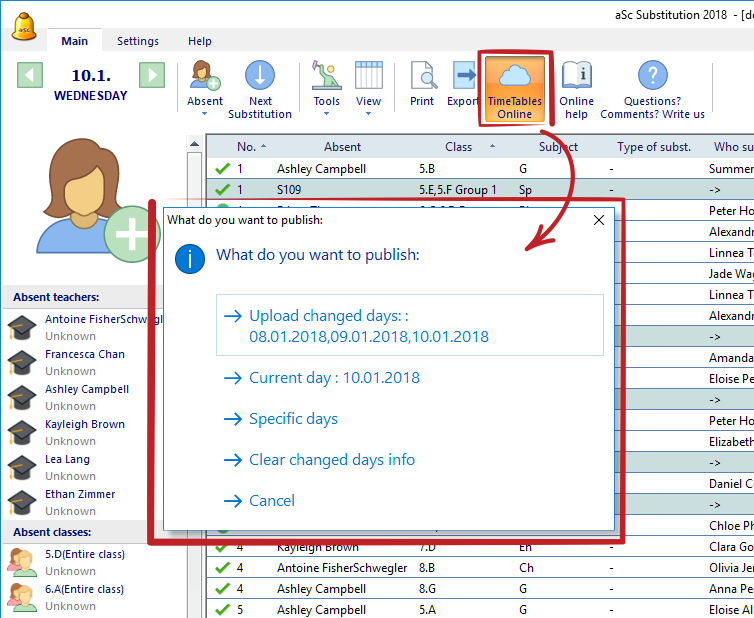Viewport: 754px width, 618px height.
Task: Select absent teacher Antoine FisherSchwegler in list
Action: (103, 319)
